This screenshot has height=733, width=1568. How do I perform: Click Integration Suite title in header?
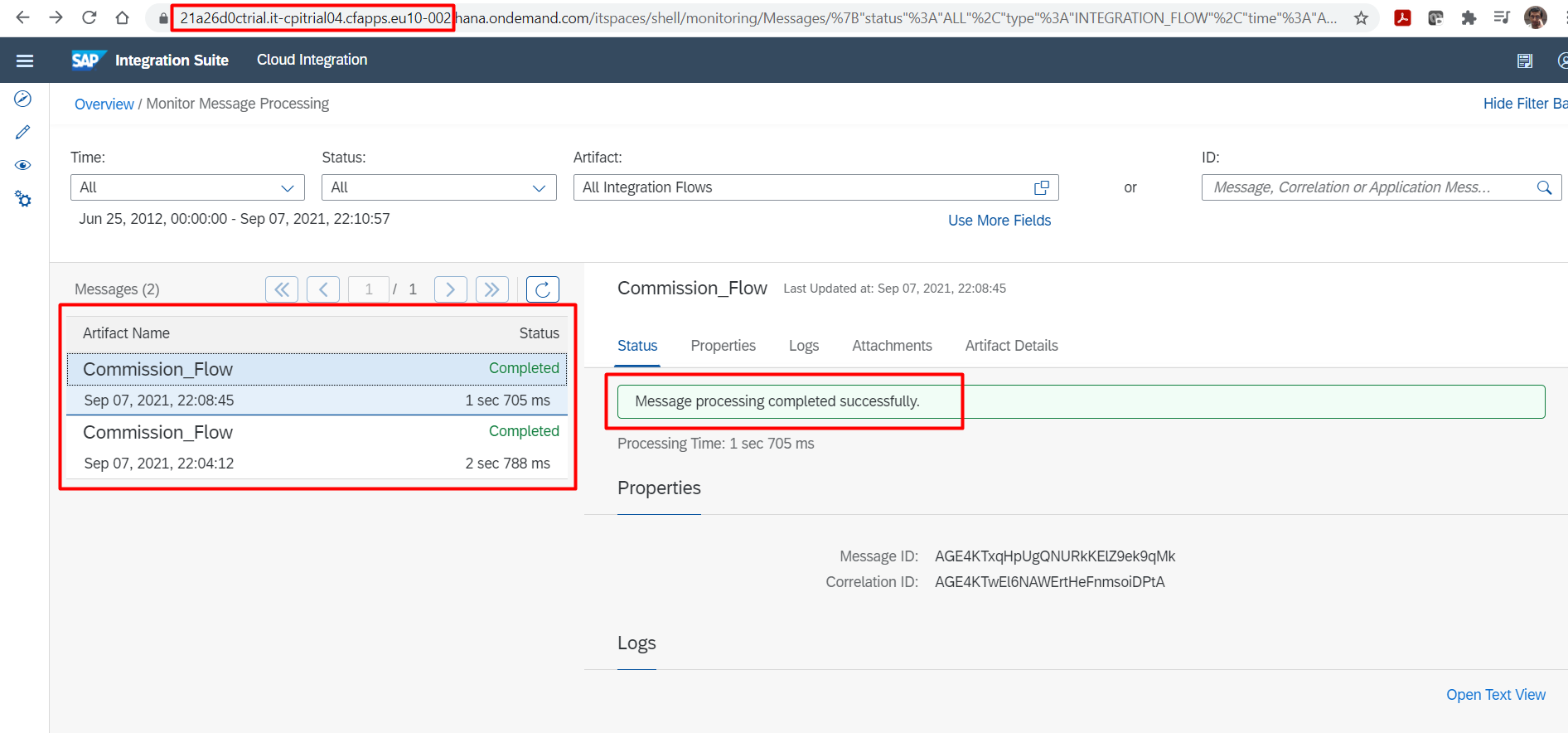[172, 61]
